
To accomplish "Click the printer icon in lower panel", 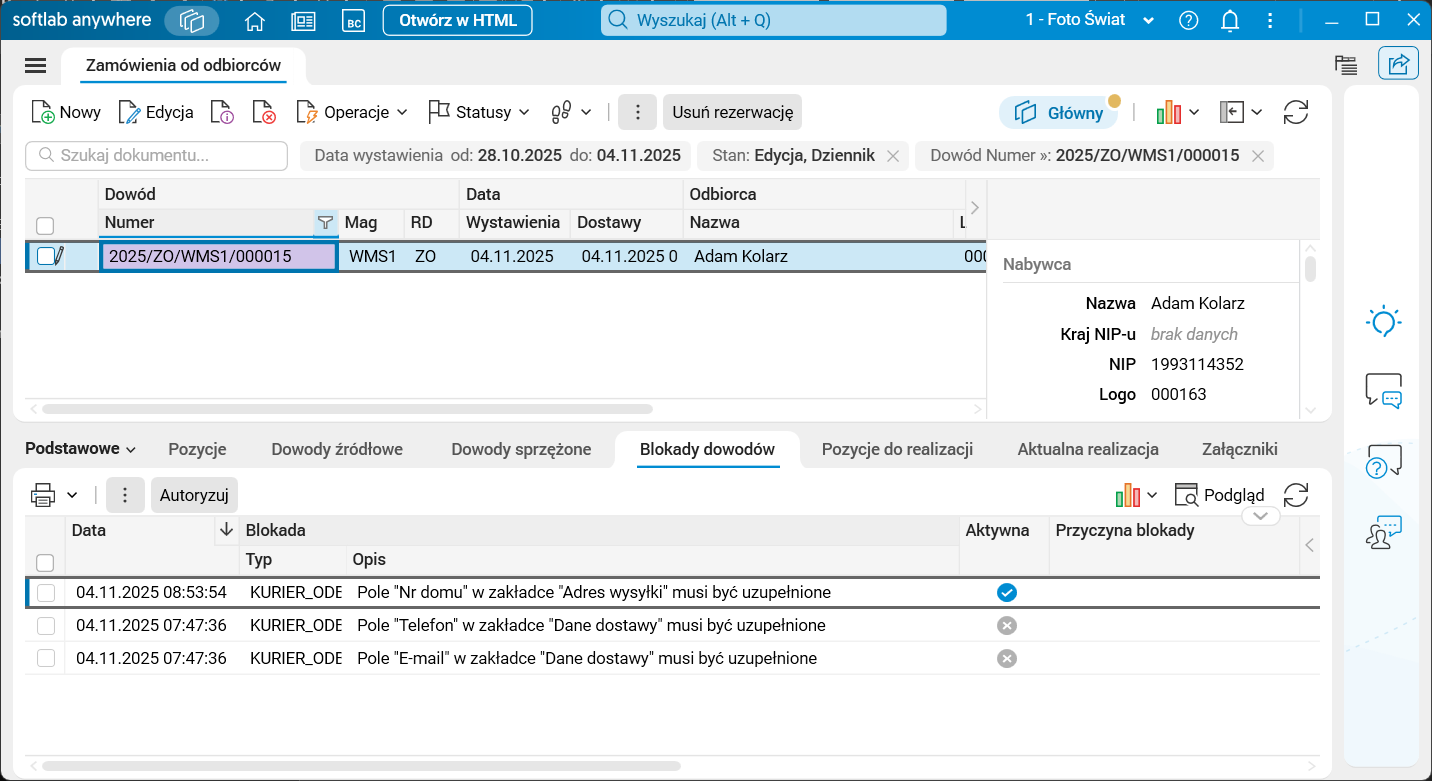I will (43, 494).
